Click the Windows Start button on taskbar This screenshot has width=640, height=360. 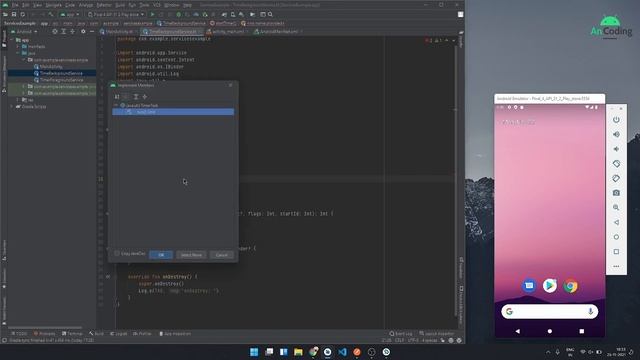(x=254, y=352)
